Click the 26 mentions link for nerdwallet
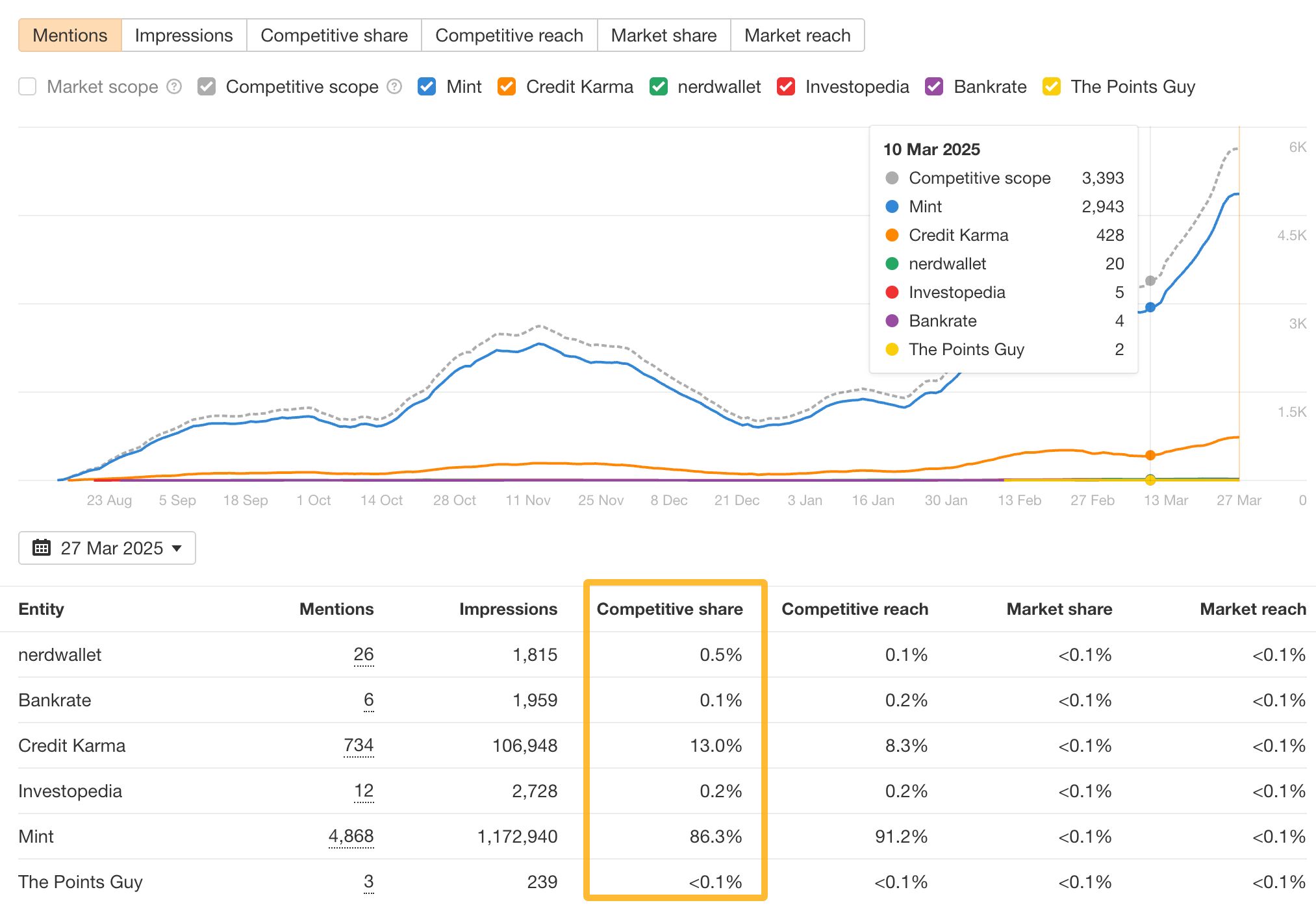Viewport: 1316px width, 905px height. [x=364, y=654]
